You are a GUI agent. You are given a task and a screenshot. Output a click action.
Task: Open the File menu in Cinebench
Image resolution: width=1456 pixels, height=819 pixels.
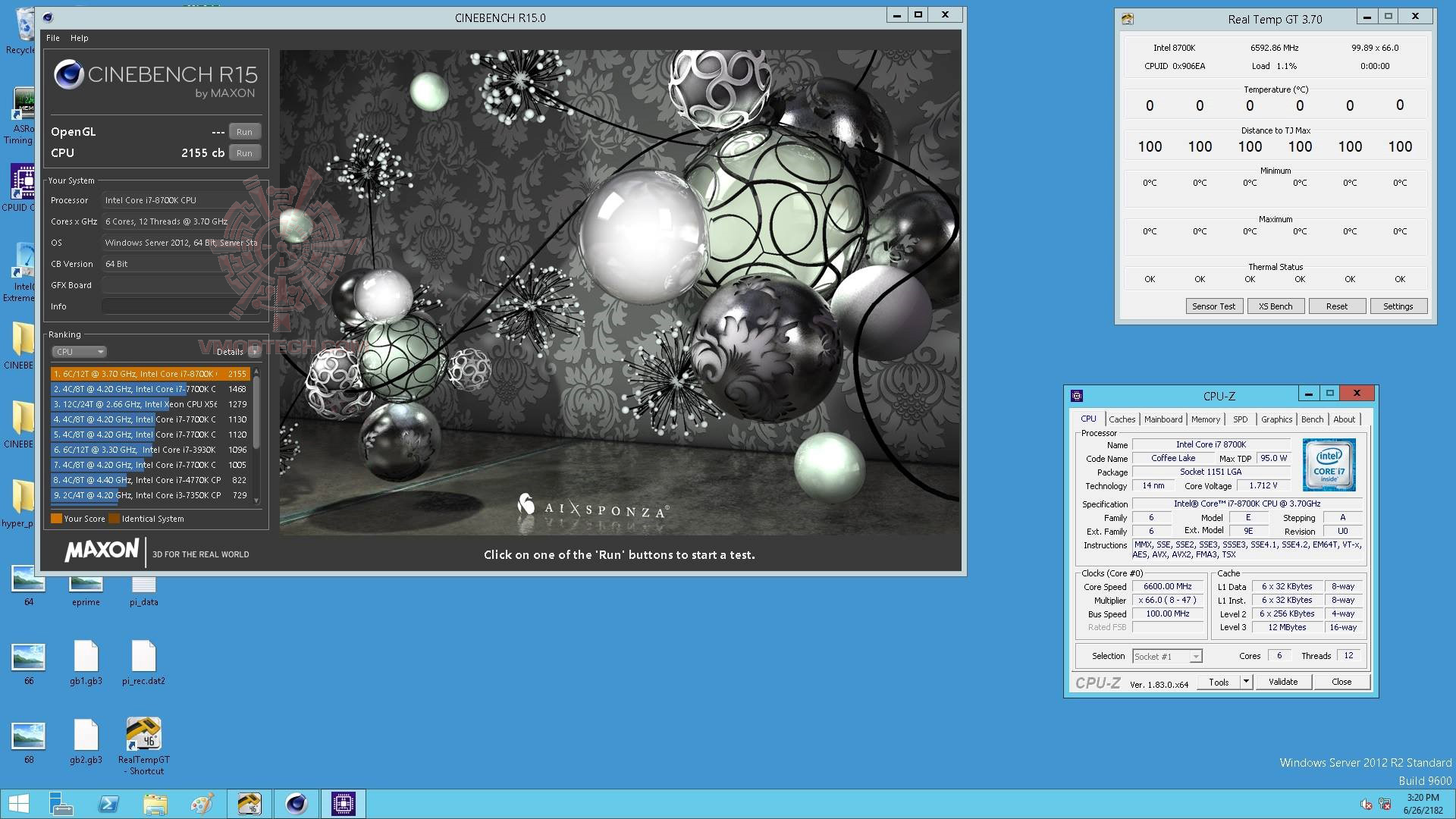coord(52,38)
